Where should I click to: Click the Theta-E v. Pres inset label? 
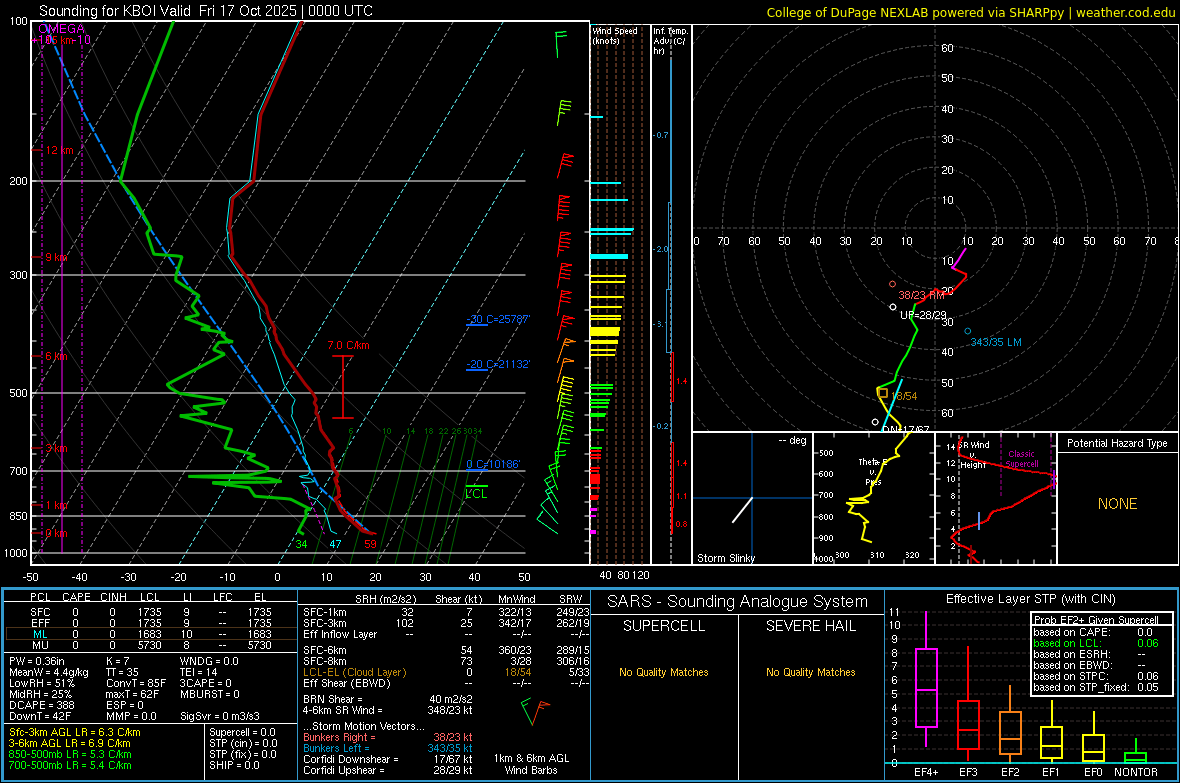click(x=873, y=471)
